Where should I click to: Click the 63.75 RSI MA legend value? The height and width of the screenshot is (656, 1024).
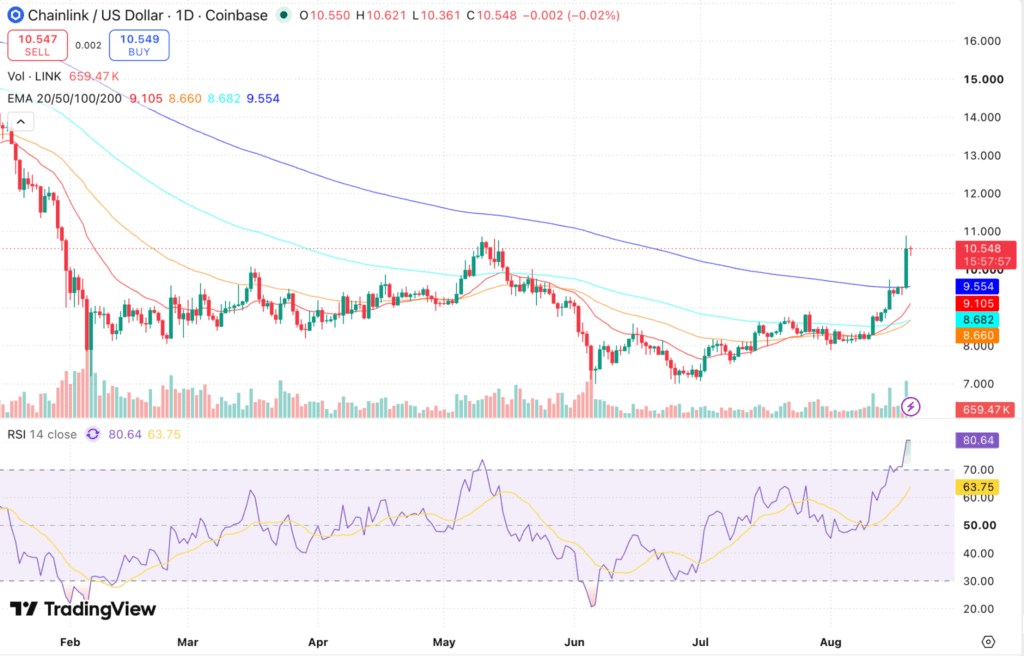click(164, 435)
